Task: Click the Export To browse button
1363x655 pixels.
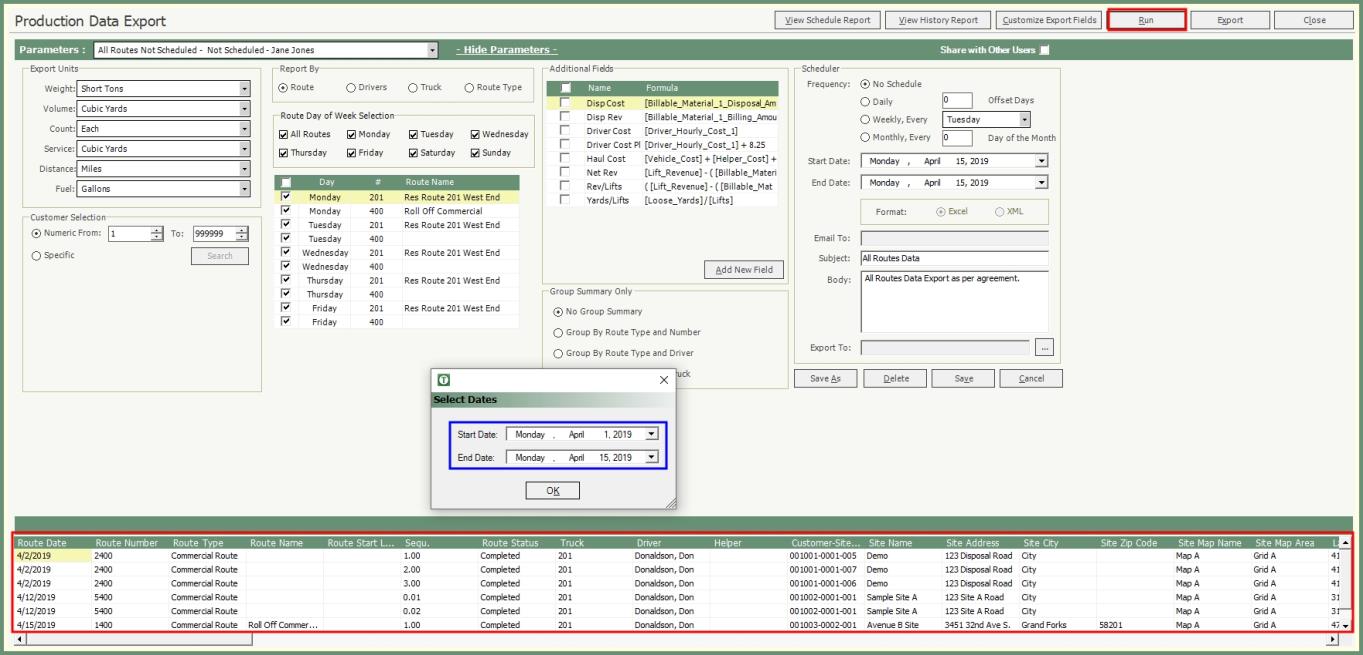Action: click(1044, 348)
